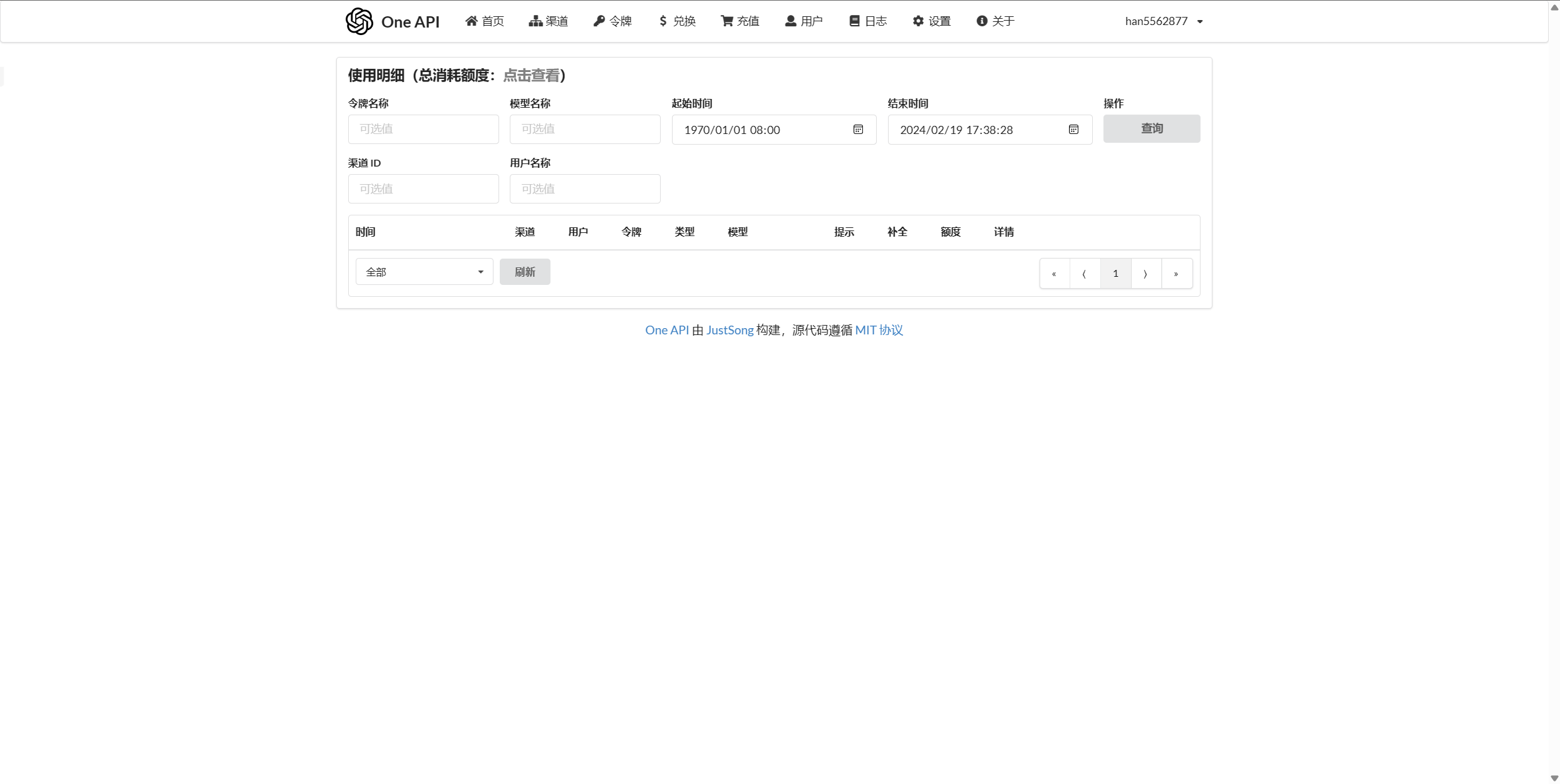The height and width of the screenshot is (784, 1560).
Task: Jump to first page with « button
Action: tap(1055, 274)
